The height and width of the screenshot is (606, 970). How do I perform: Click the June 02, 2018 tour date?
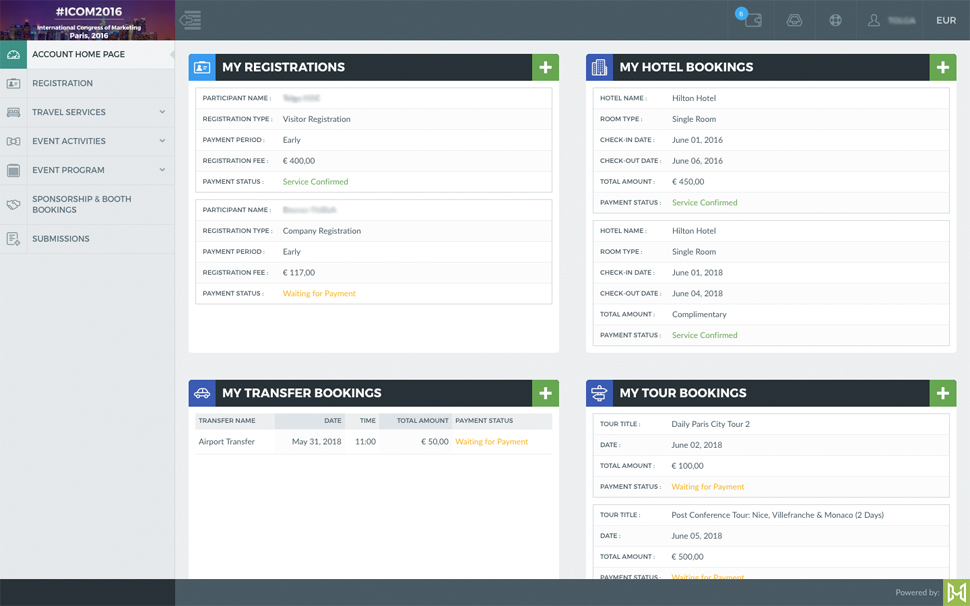pyautogui.click(x=697, y=445)
